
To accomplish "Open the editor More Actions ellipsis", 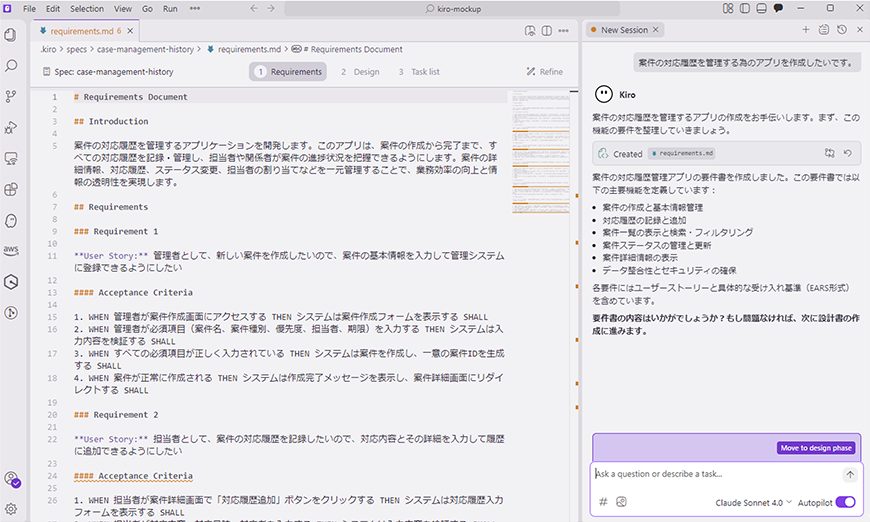I will [563, 31].
